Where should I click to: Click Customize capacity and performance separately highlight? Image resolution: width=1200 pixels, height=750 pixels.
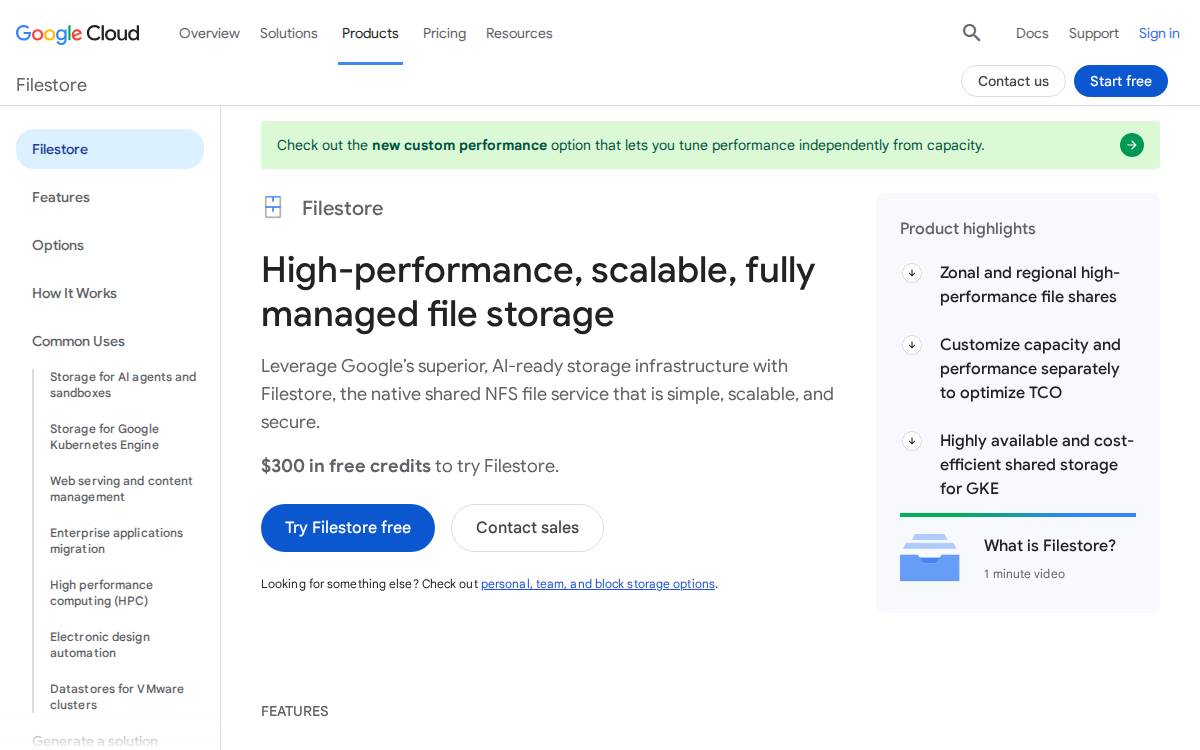1030,369
